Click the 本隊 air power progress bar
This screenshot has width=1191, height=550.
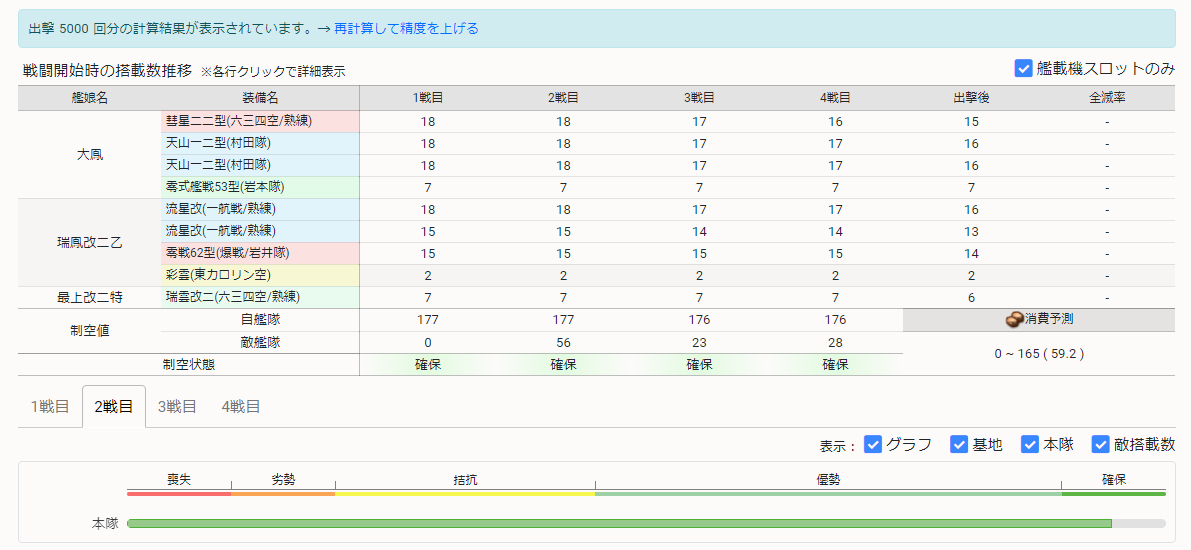tap(646, 523)
